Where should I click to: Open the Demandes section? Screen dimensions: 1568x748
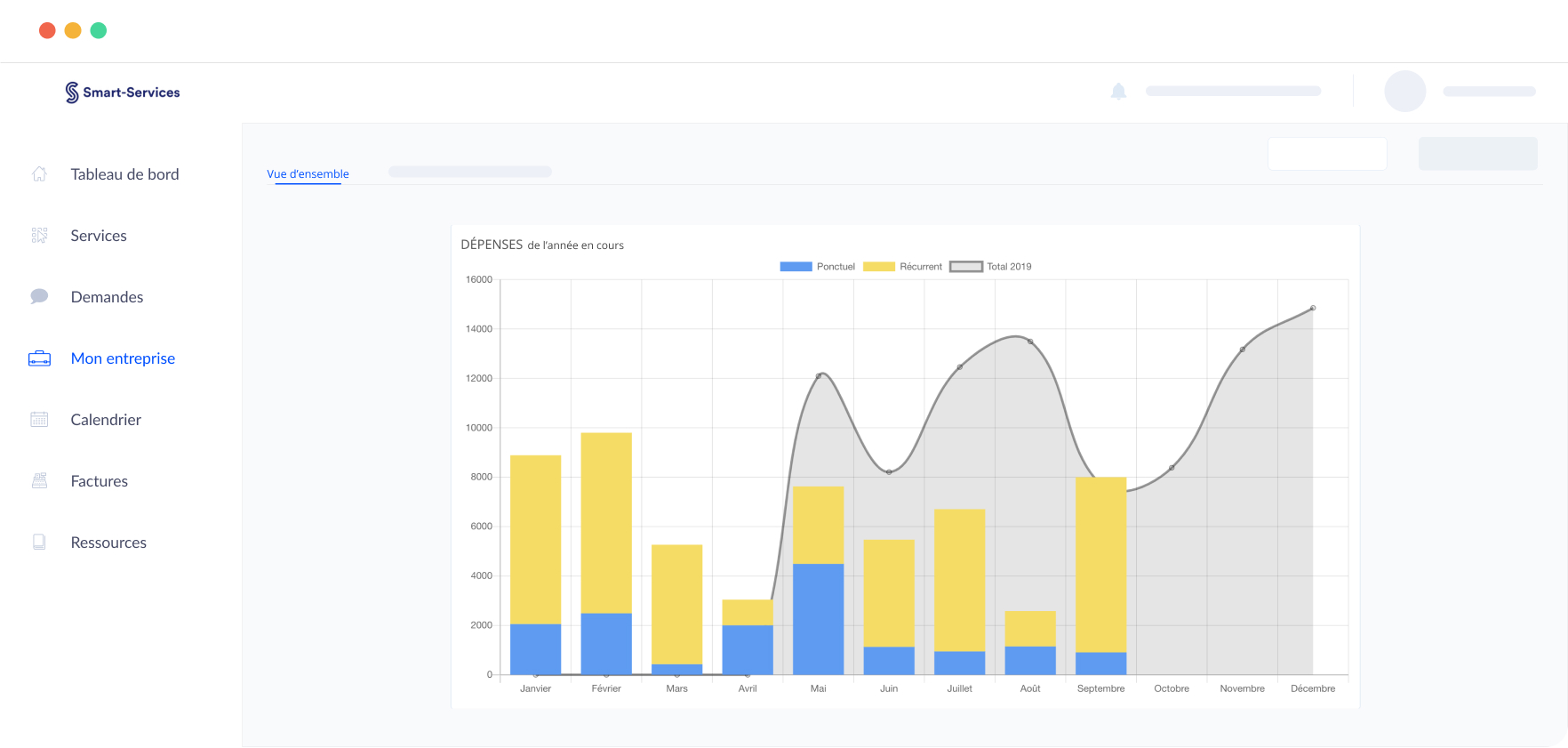107,297
